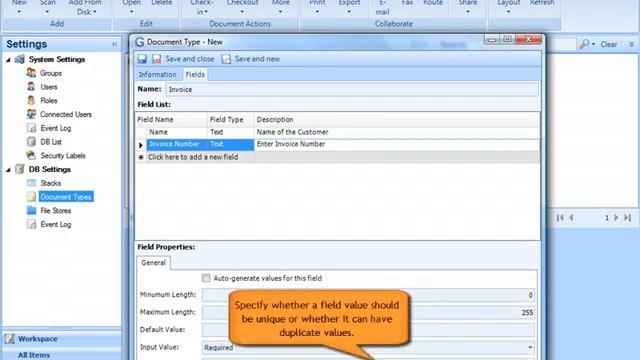Click the Description column header

point(397,119)
